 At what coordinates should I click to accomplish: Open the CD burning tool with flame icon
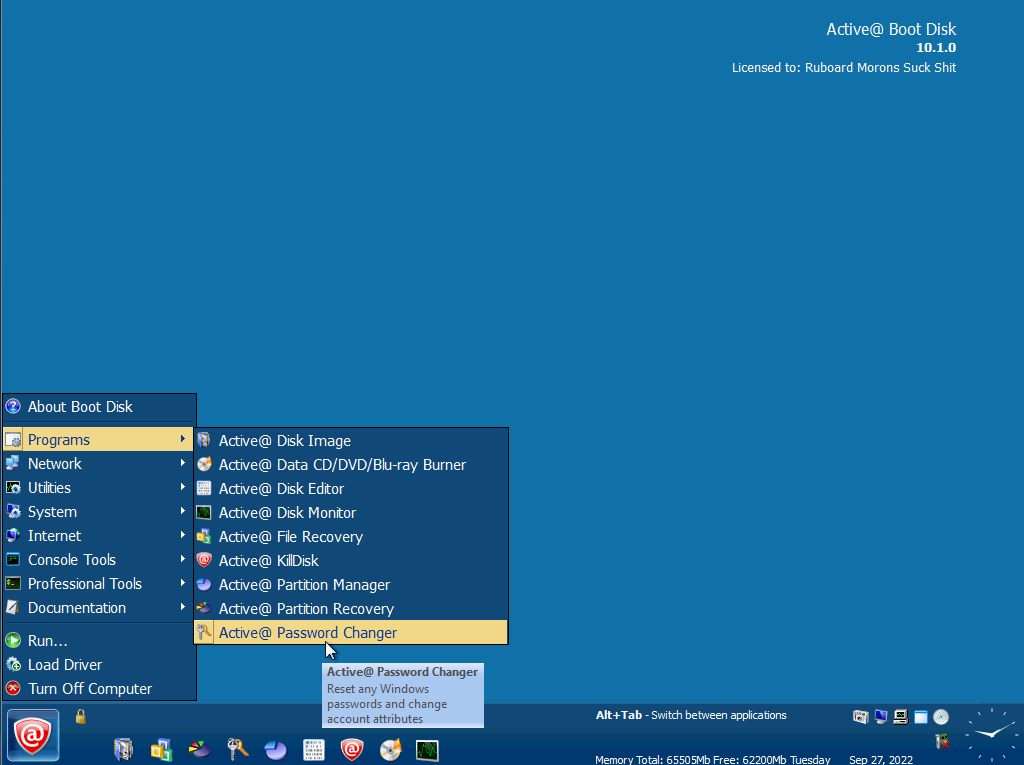pyautogui.click(x=389, y=749)
